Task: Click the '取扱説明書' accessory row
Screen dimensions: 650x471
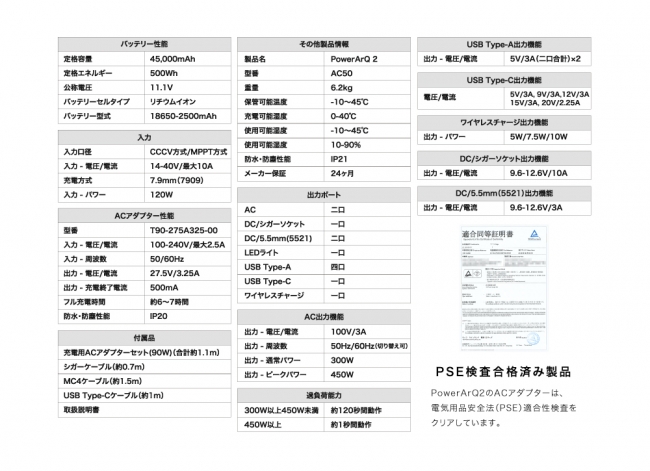Action: click(x=144, y=410)
